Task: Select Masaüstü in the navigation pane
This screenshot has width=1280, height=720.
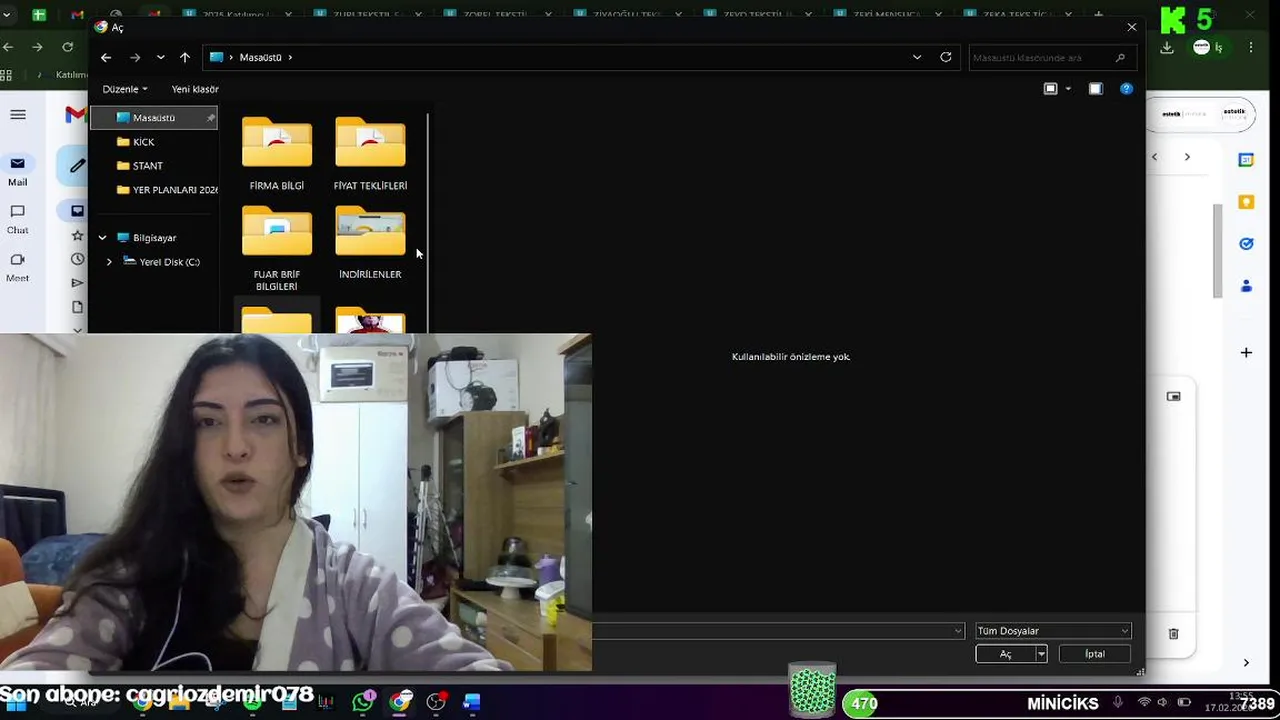Action: pos(154,118)
